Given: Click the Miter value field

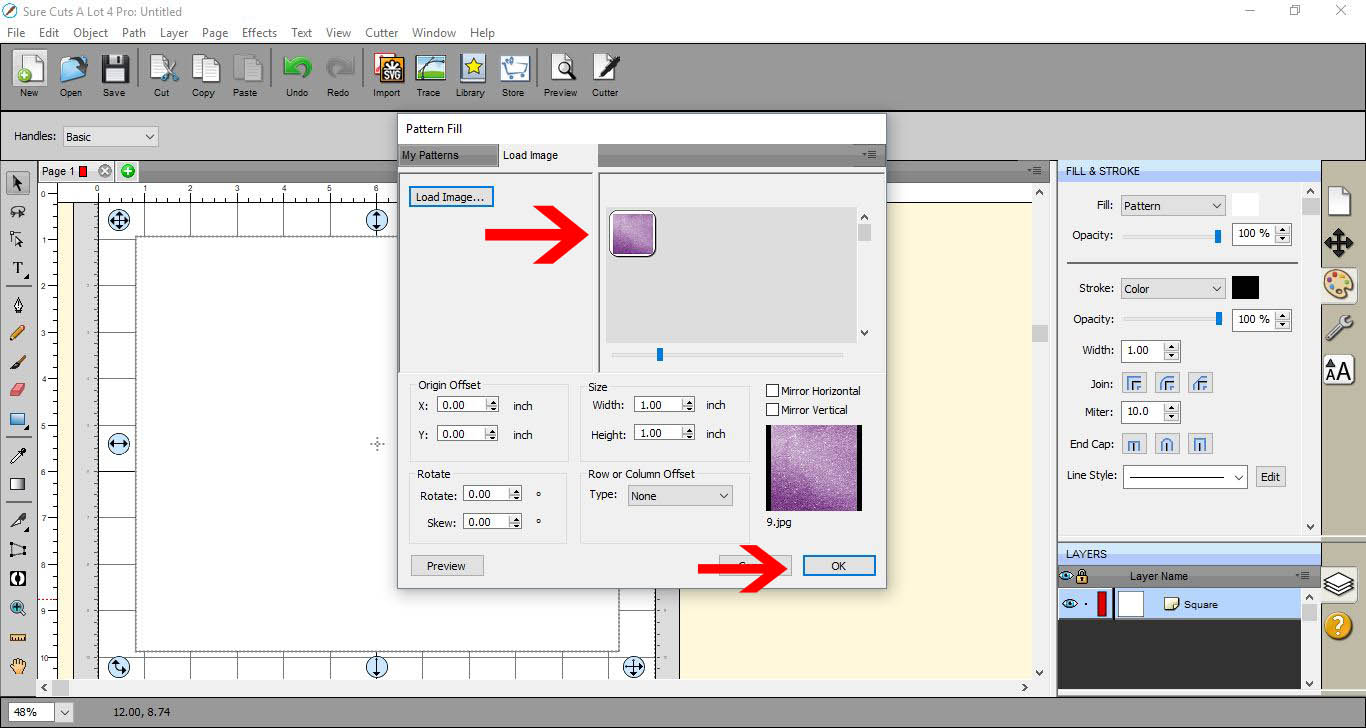Looking at the screenshot, I should click(x=1142, y=411).
